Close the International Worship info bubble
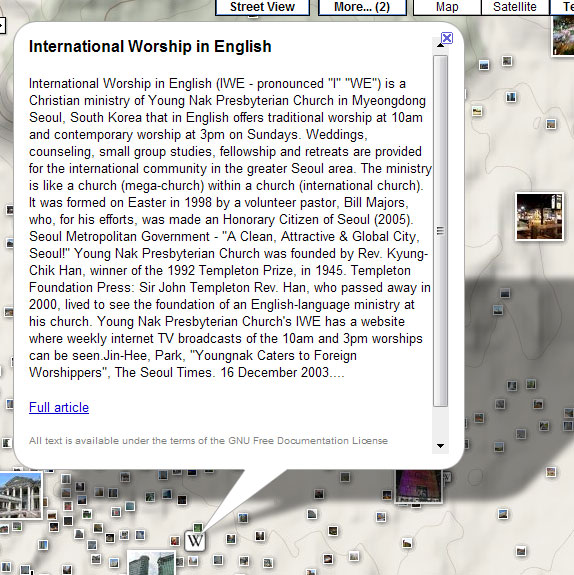This screenshot has width=574, height=575. tap(447, 38)
